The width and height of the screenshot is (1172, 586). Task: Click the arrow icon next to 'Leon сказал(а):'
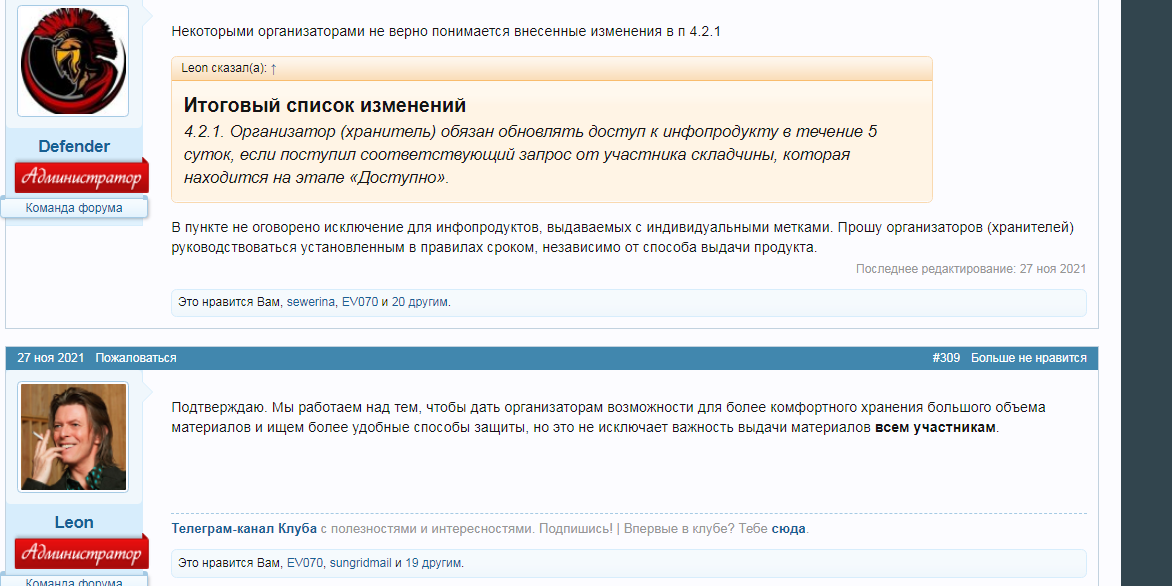click(x=274, y=69)
